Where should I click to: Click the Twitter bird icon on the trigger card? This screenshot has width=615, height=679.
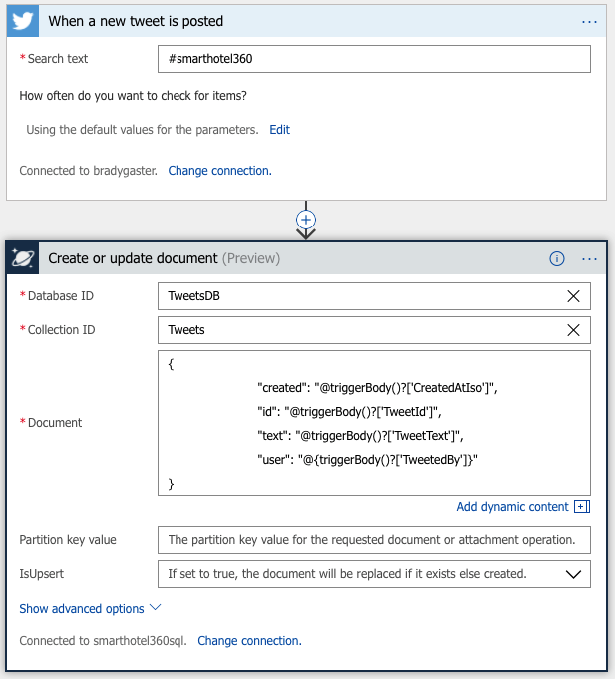(x=23, y=21)
